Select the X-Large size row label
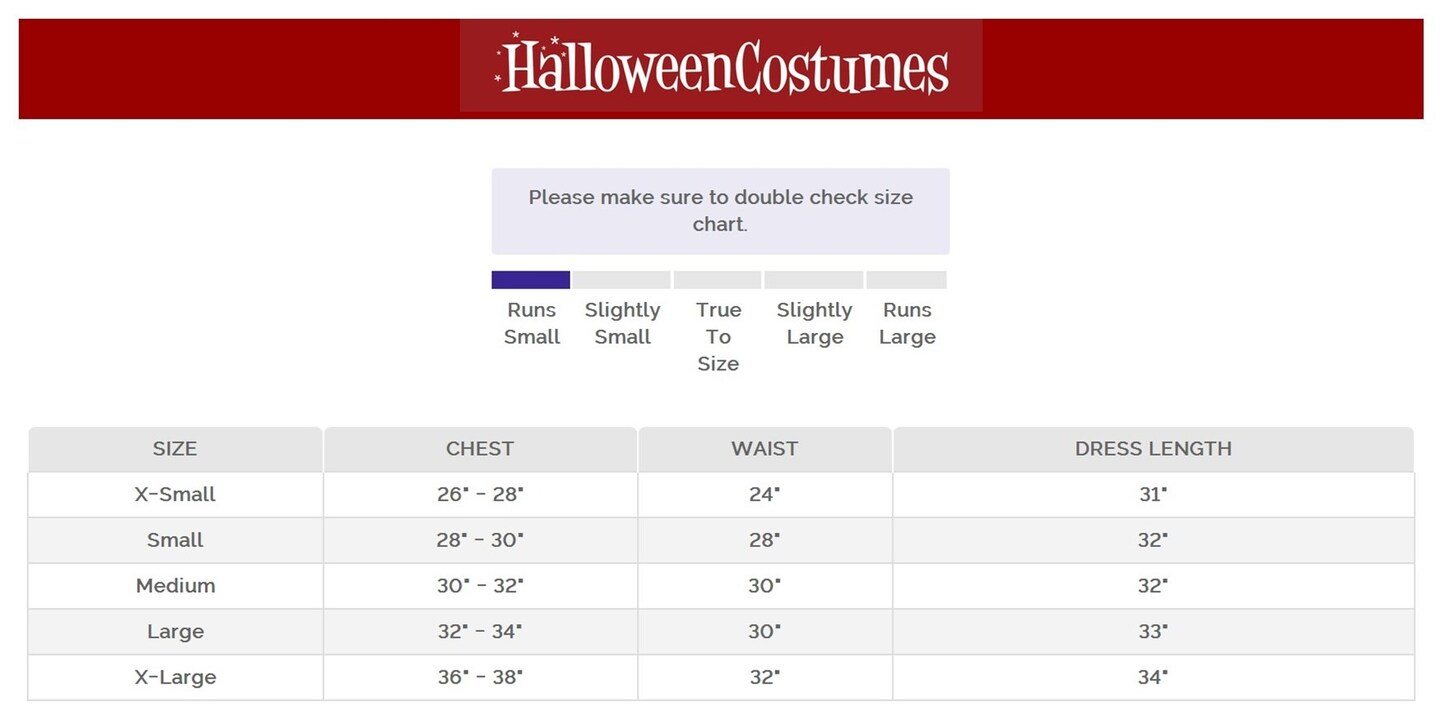The height and width of the screenshot is (728, 1440). coord(175,677)
